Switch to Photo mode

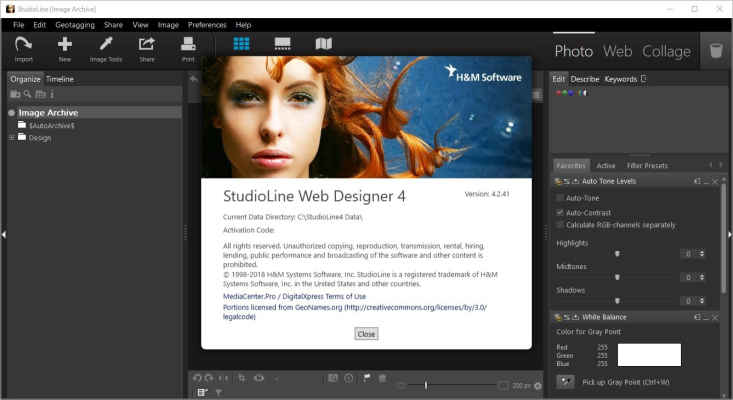[574, 51]
